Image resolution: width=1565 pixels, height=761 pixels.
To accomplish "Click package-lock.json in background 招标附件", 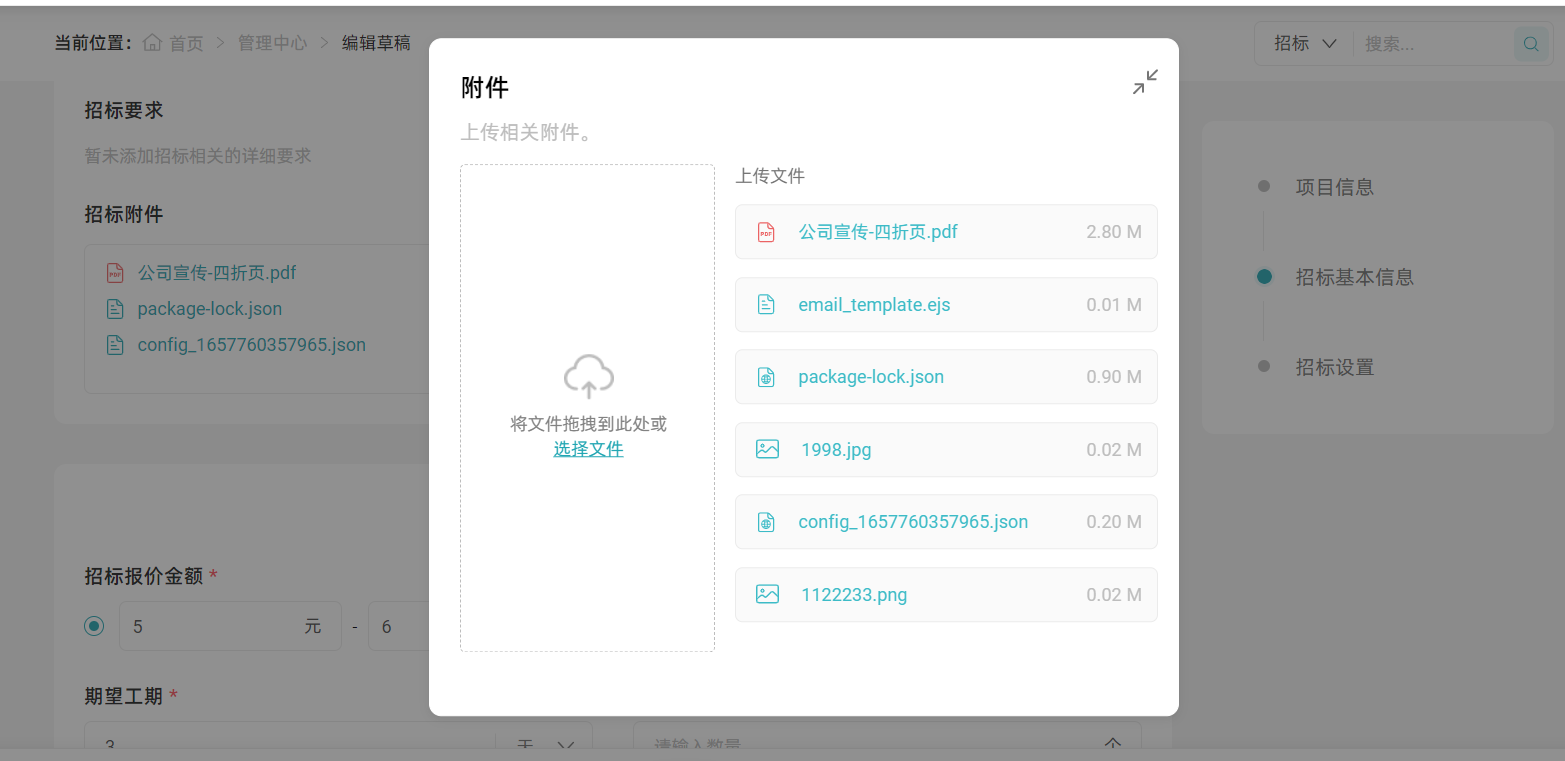I will 210,309.
